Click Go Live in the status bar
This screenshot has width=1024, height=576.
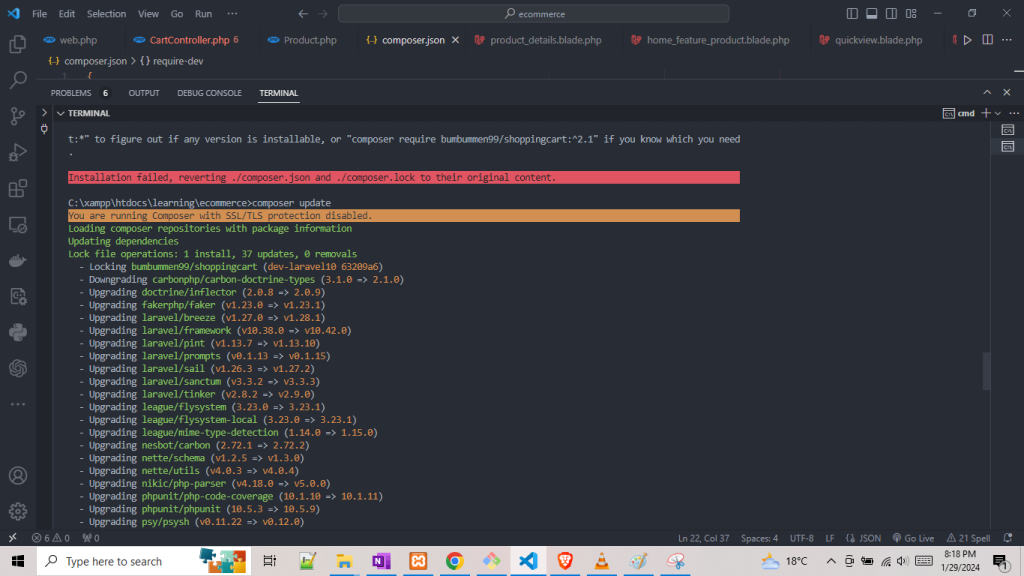point(914,538)
